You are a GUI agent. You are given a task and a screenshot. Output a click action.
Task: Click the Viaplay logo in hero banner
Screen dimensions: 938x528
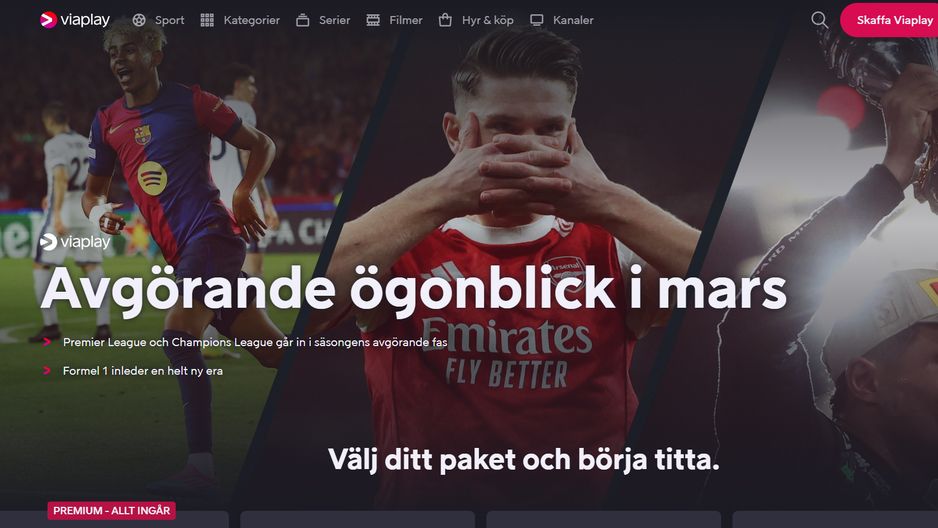pos(75,242)
